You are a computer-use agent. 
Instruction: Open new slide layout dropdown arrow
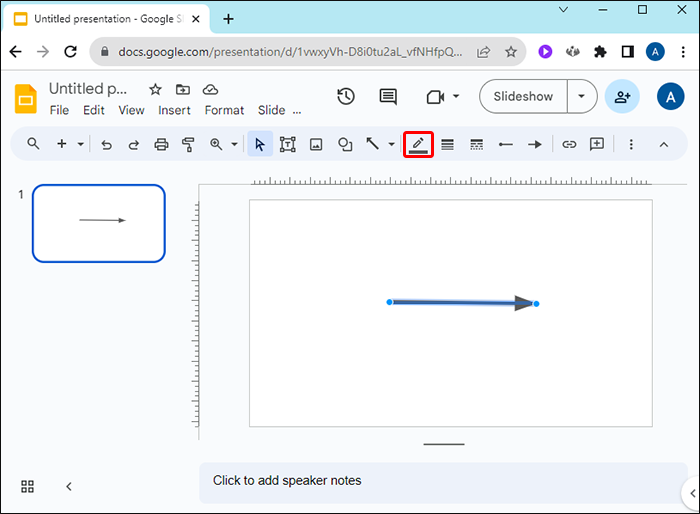click(80, 144)
